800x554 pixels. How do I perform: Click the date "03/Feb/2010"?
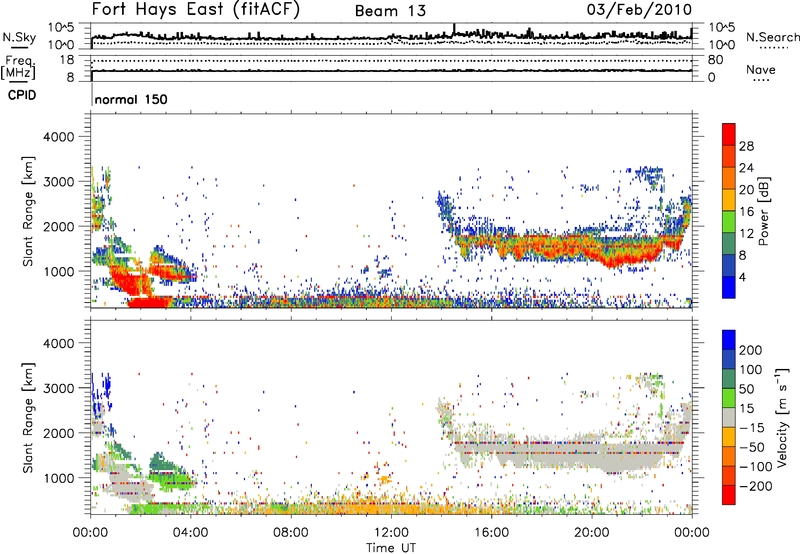pos(639,10)
